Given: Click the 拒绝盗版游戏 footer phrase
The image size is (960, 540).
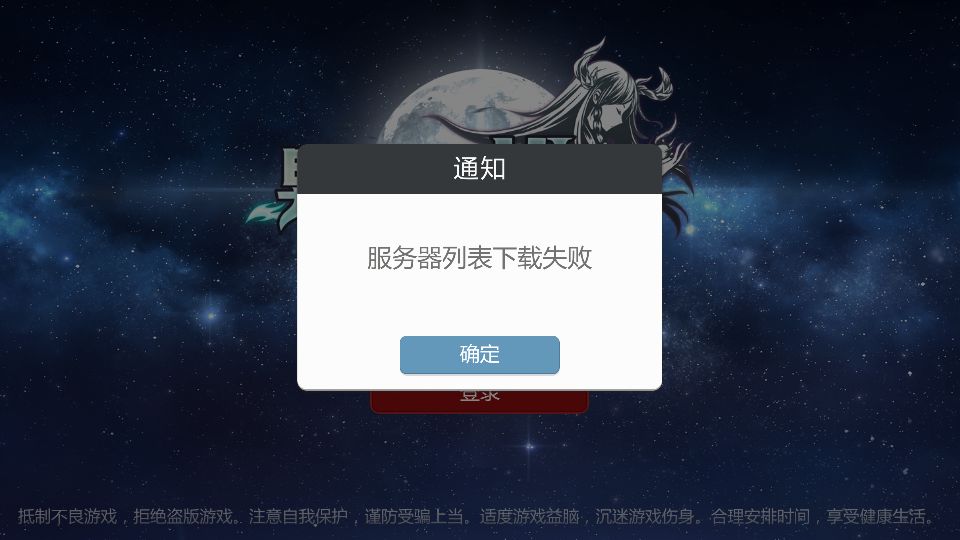Looking at the screenshot, I should pos(183,516).
